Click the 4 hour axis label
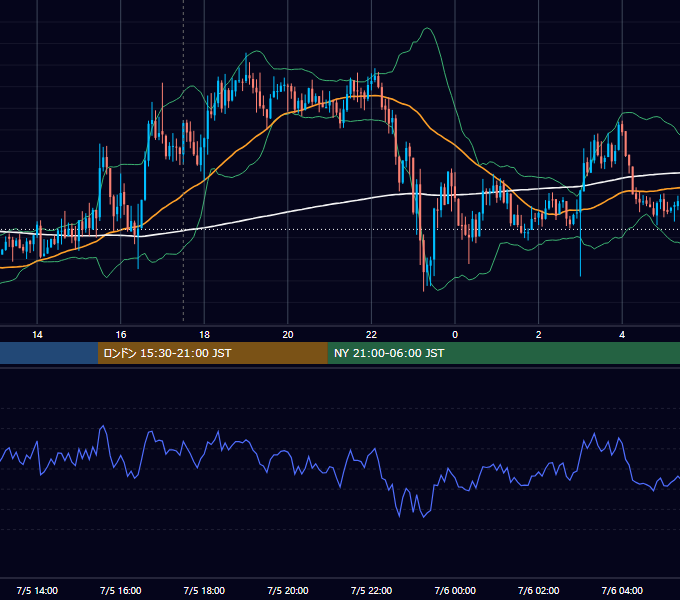Viewport: 680px width, 600px height. click(622, 335)
